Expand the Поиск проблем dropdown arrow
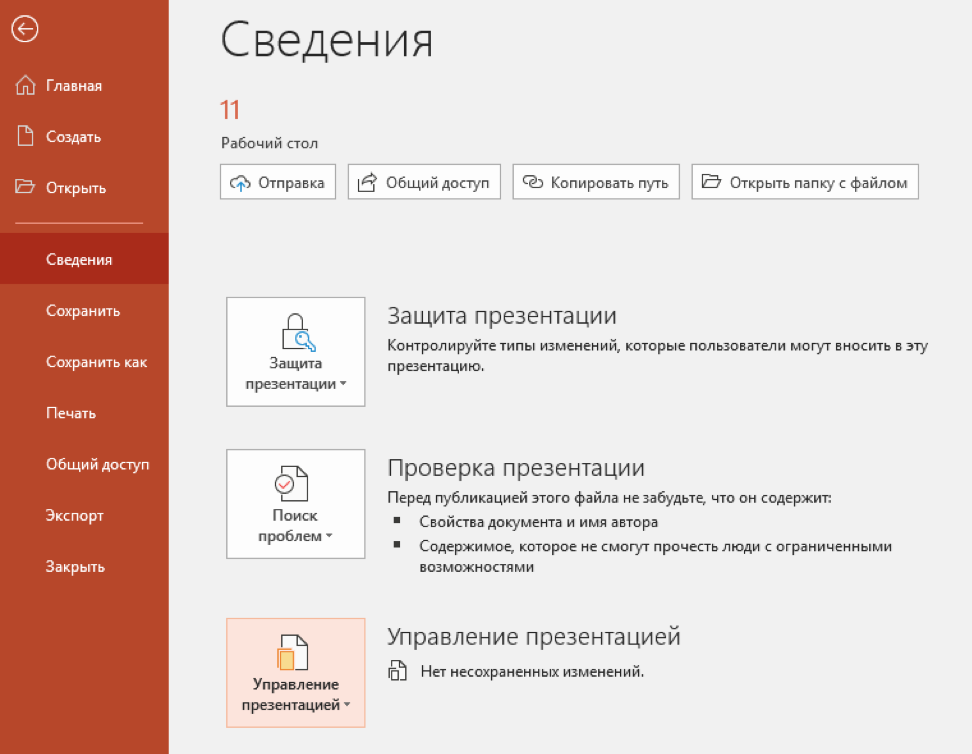 click(x=329, y=536)
